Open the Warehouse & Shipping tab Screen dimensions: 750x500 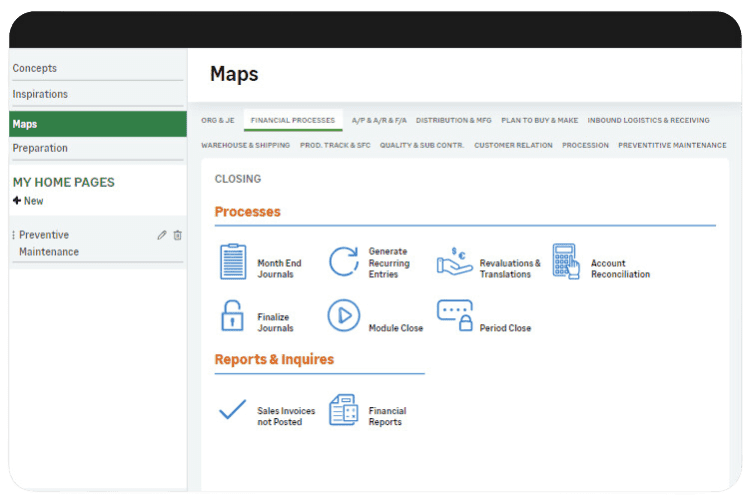[245, 145]
